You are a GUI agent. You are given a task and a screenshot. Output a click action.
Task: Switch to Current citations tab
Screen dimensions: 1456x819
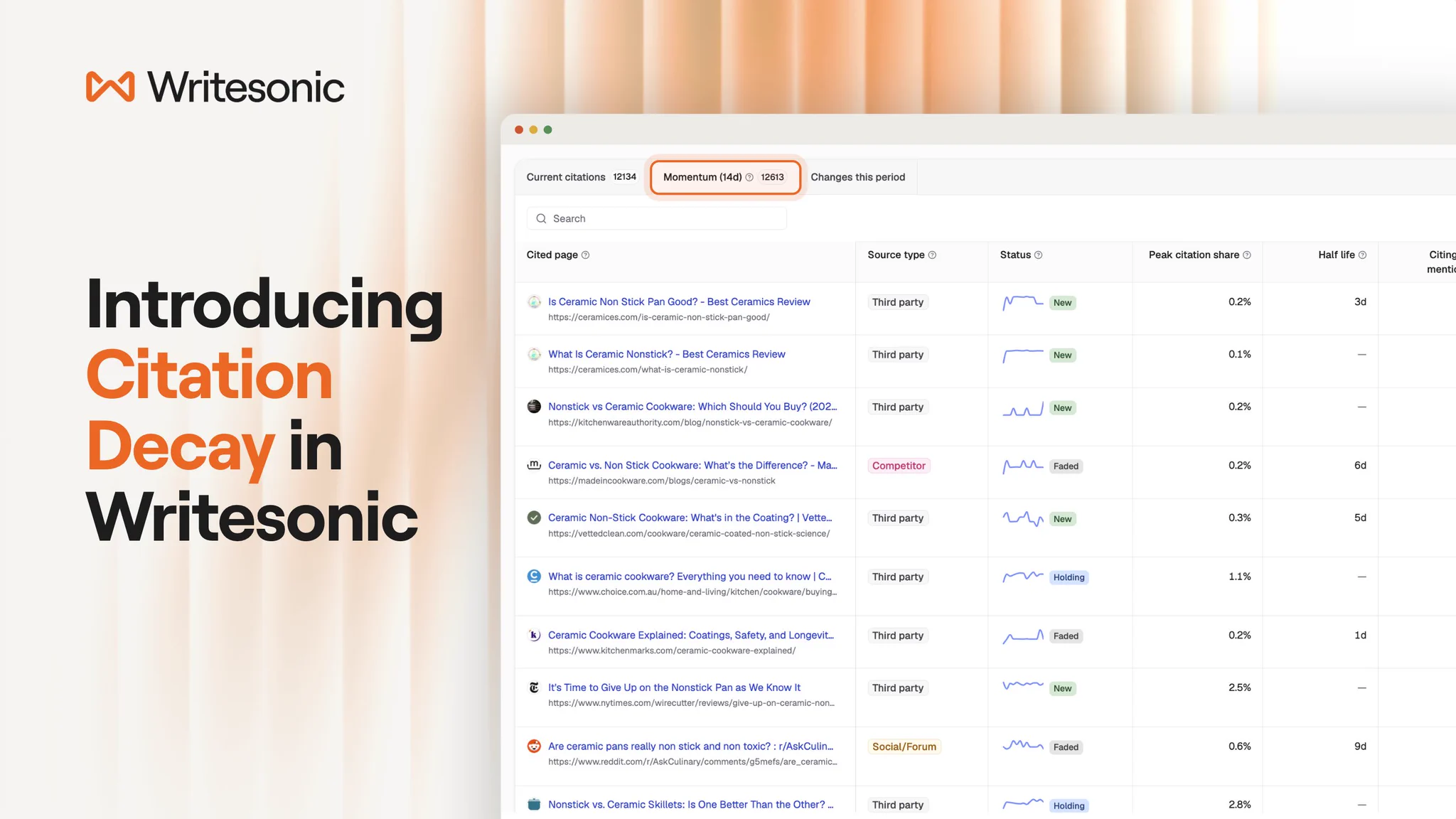(581, 178)
